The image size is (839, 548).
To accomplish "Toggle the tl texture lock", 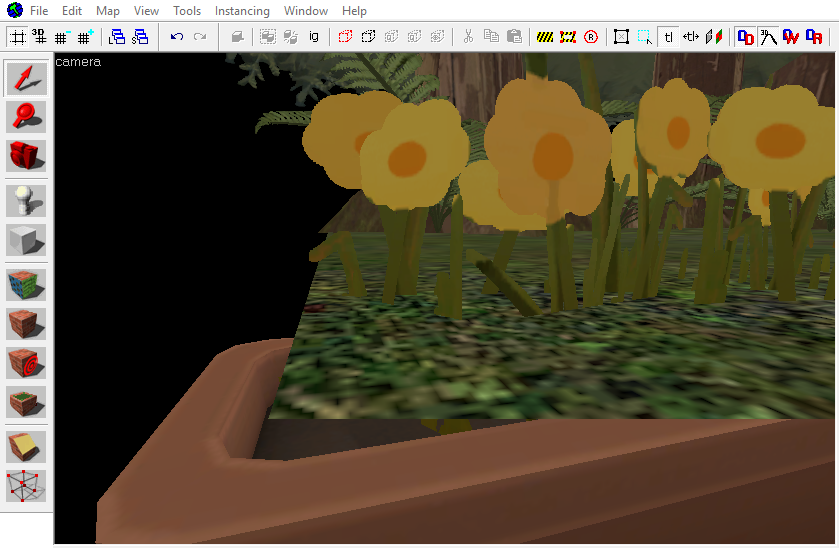I will (668, 37).
